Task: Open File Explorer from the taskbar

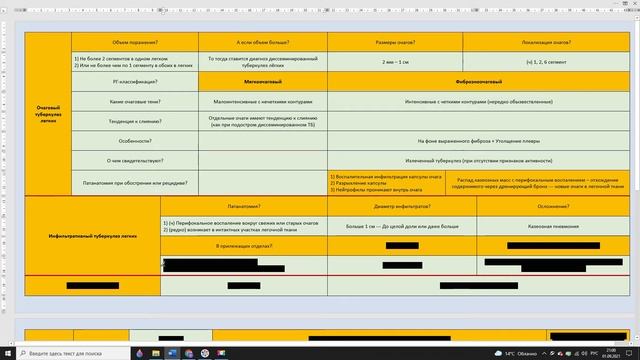Action: pos(156,353)
